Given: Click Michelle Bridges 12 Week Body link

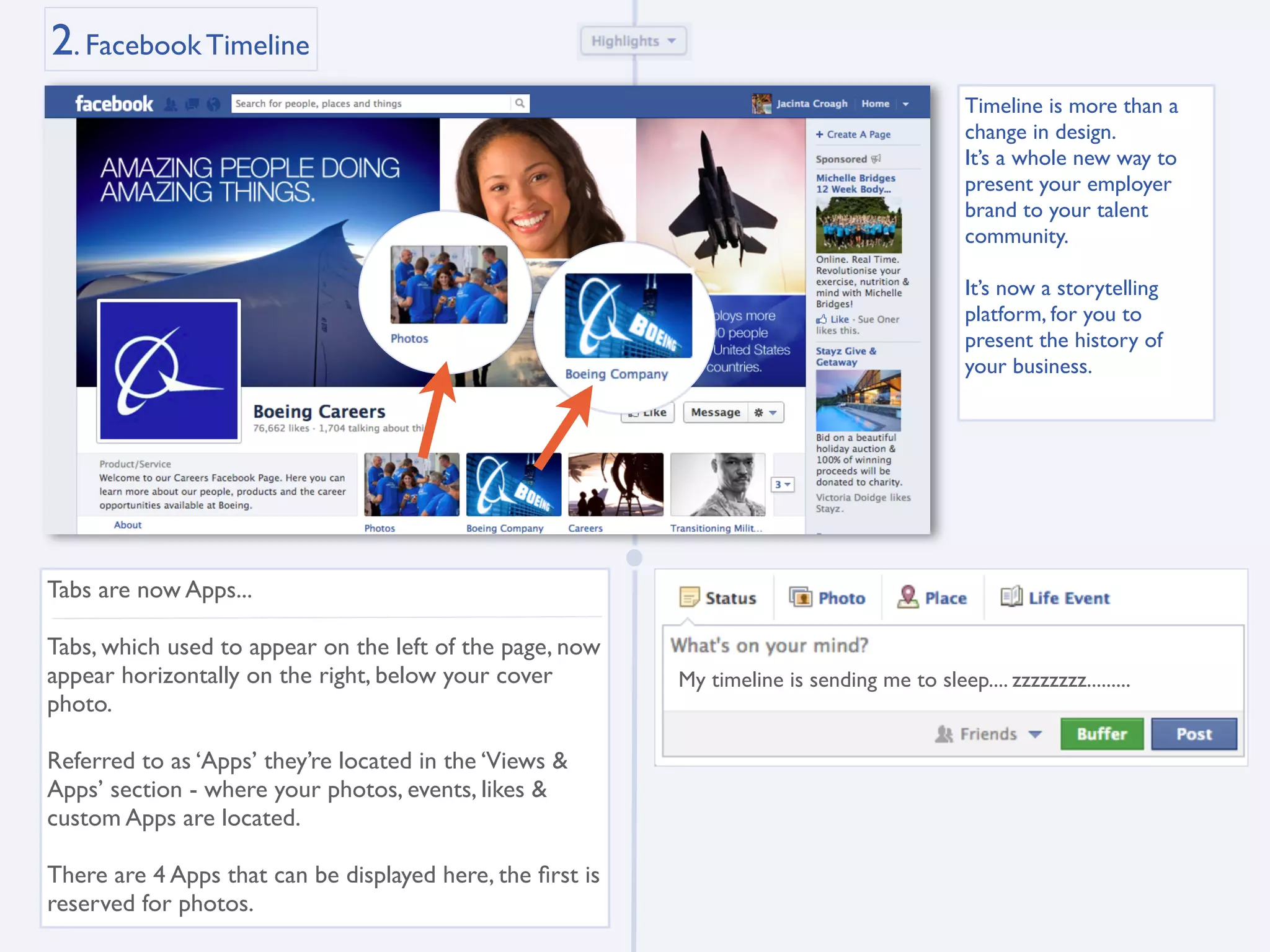Looking at the screenshot, I should click(856, 183).
